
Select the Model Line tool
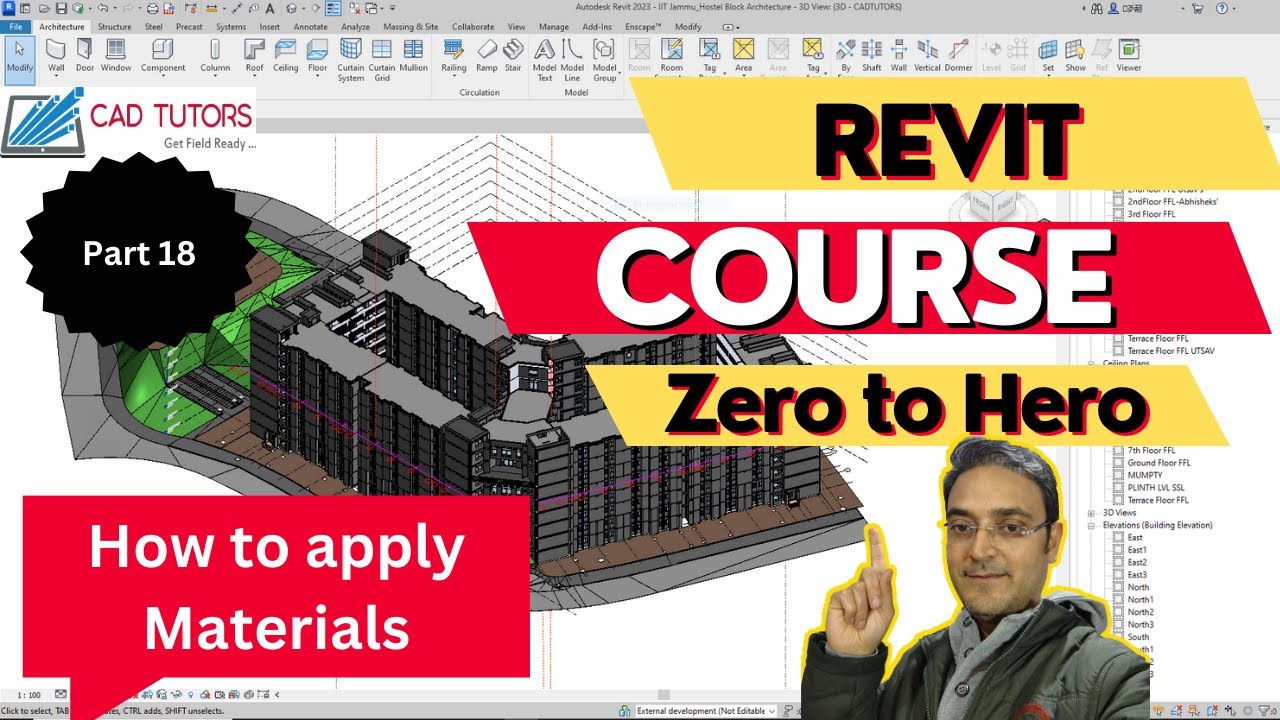point(572,60)
